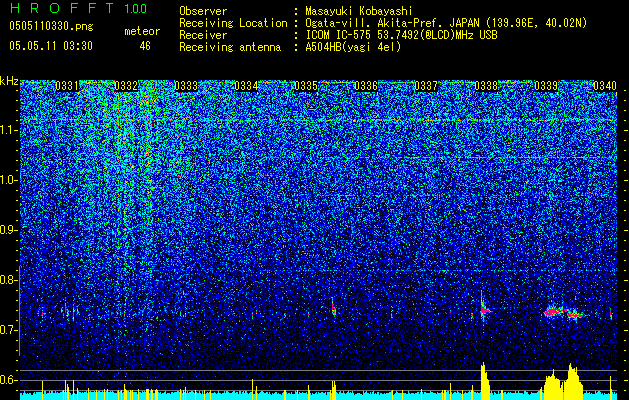Click the 'meteor' count label
Screen dimensions: 629x400
(142, 31)
